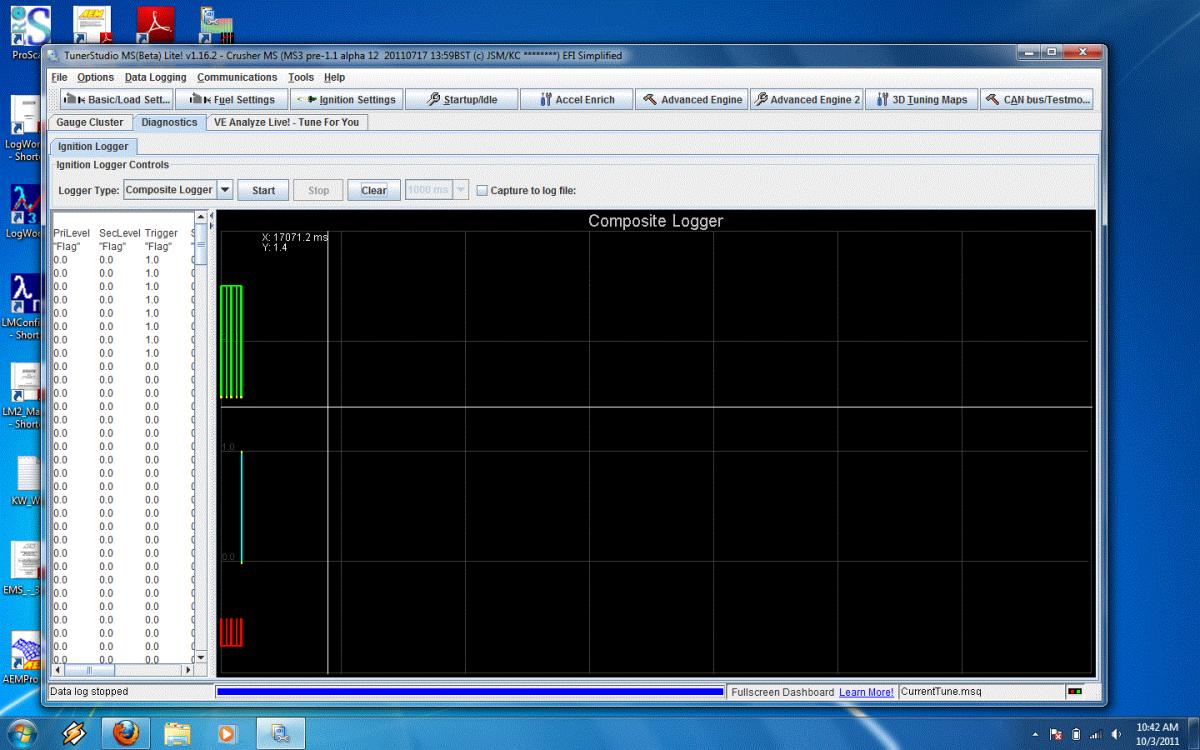Open Ignition Settings spark plug button
Viewport: 1200px width, 750px height.
pos(347,100)
